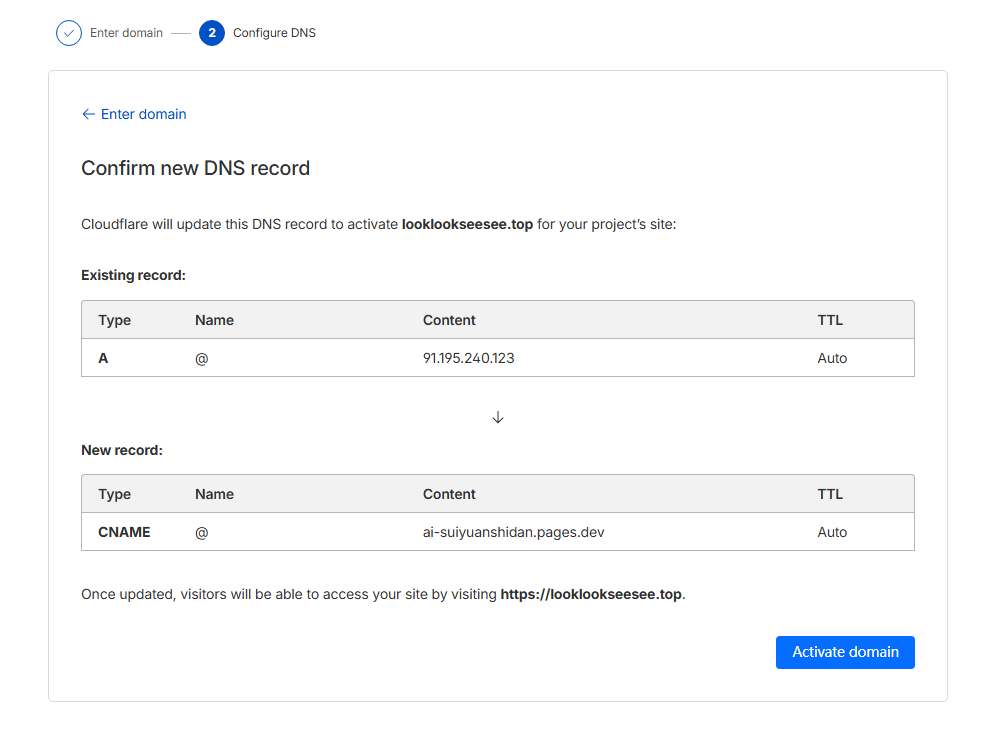Click the ai-suiyuanshidan.pages.dev content value
This screenshot has height=754, width=999.
pos(513,532)
